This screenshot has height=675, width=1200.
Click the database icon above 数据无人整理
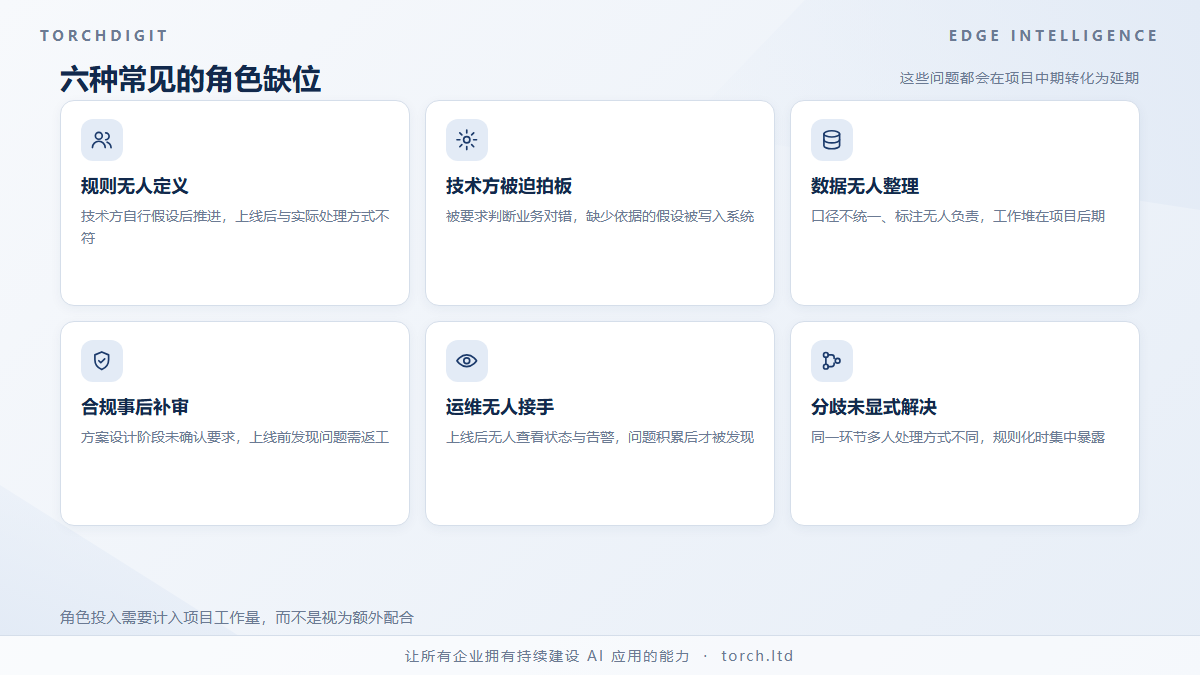pos(832,140)
